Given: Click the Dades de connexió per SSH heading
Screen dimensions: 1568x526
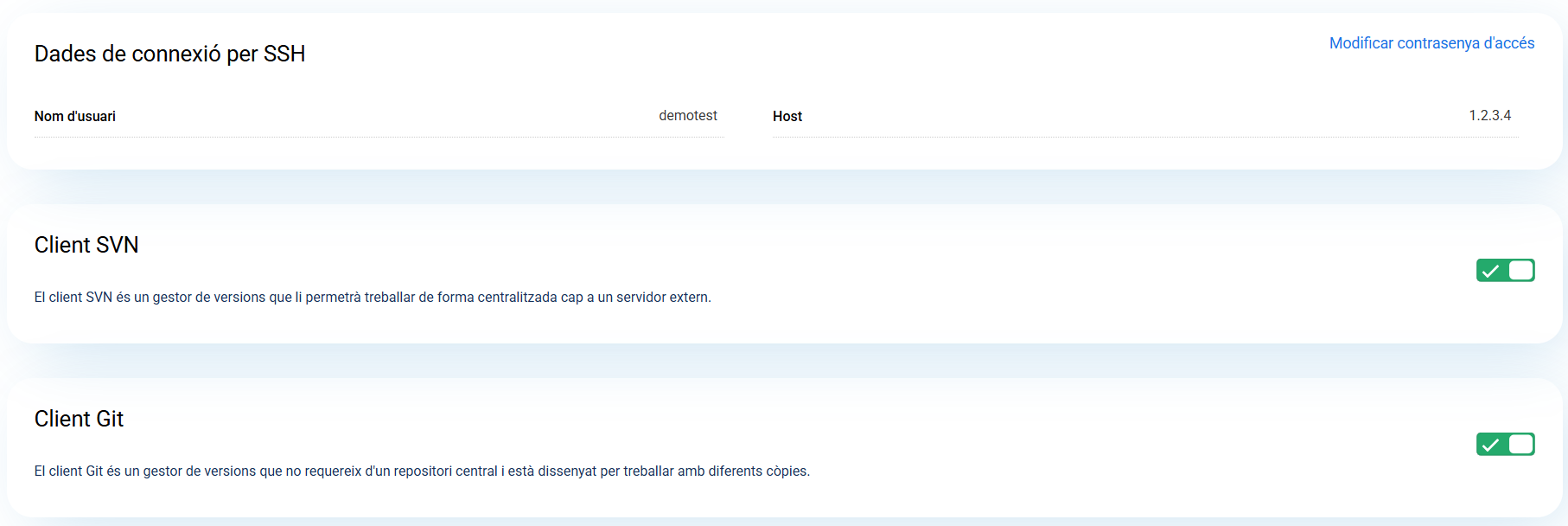Looking at the screenshot, I should (169, 54).
